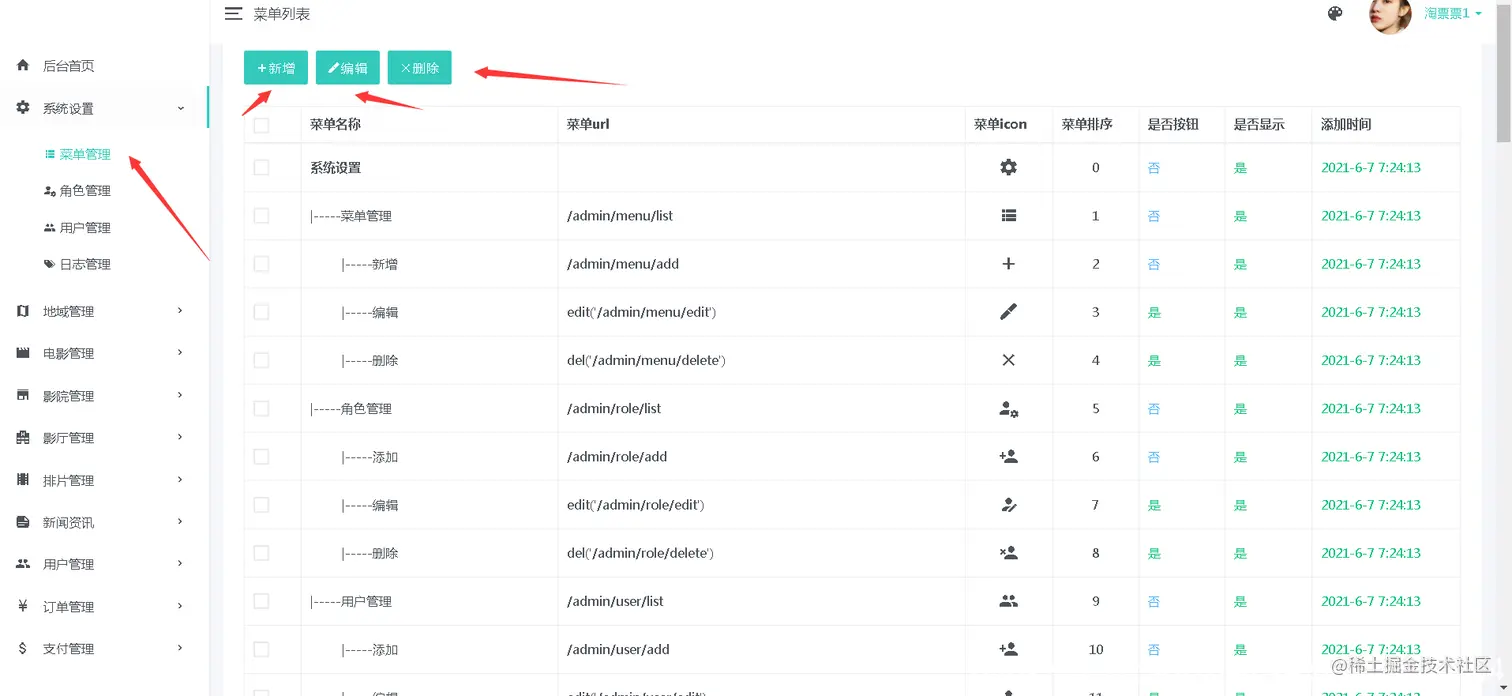The height and width of the screenshot is (696, 1512).
Task: Check the 系统设置 row checkbox
Action: pyautogui.click(x=262, y=168)
